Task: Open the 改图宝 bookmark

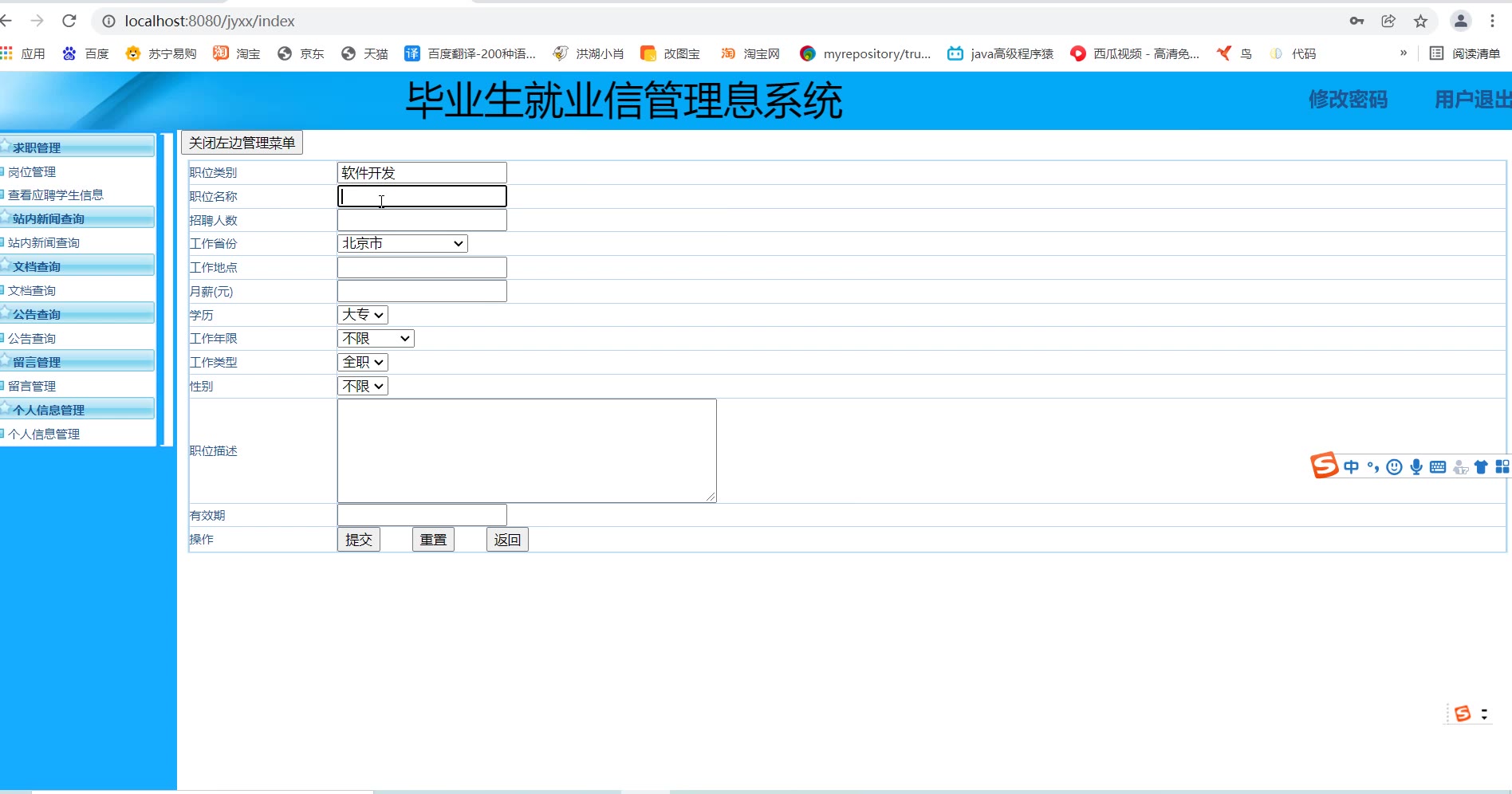Action: click(671, 53)
